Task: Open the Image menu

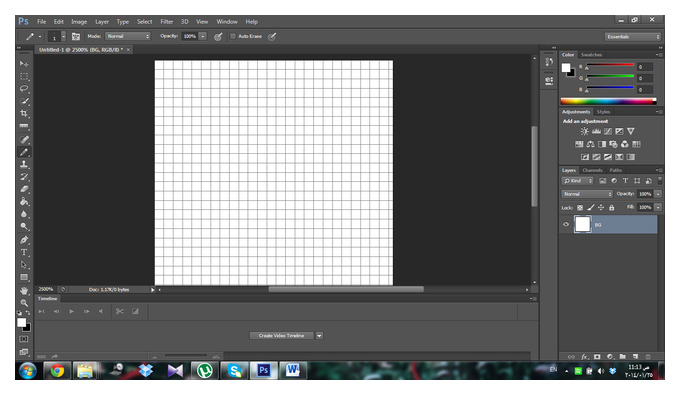Action: (79, 22)
